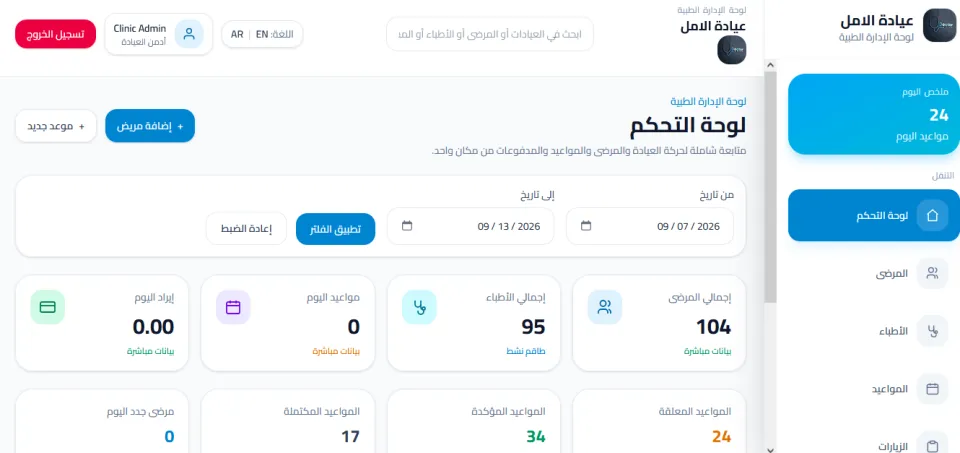Open the Clinic Admin profile box

pos(159,34)
